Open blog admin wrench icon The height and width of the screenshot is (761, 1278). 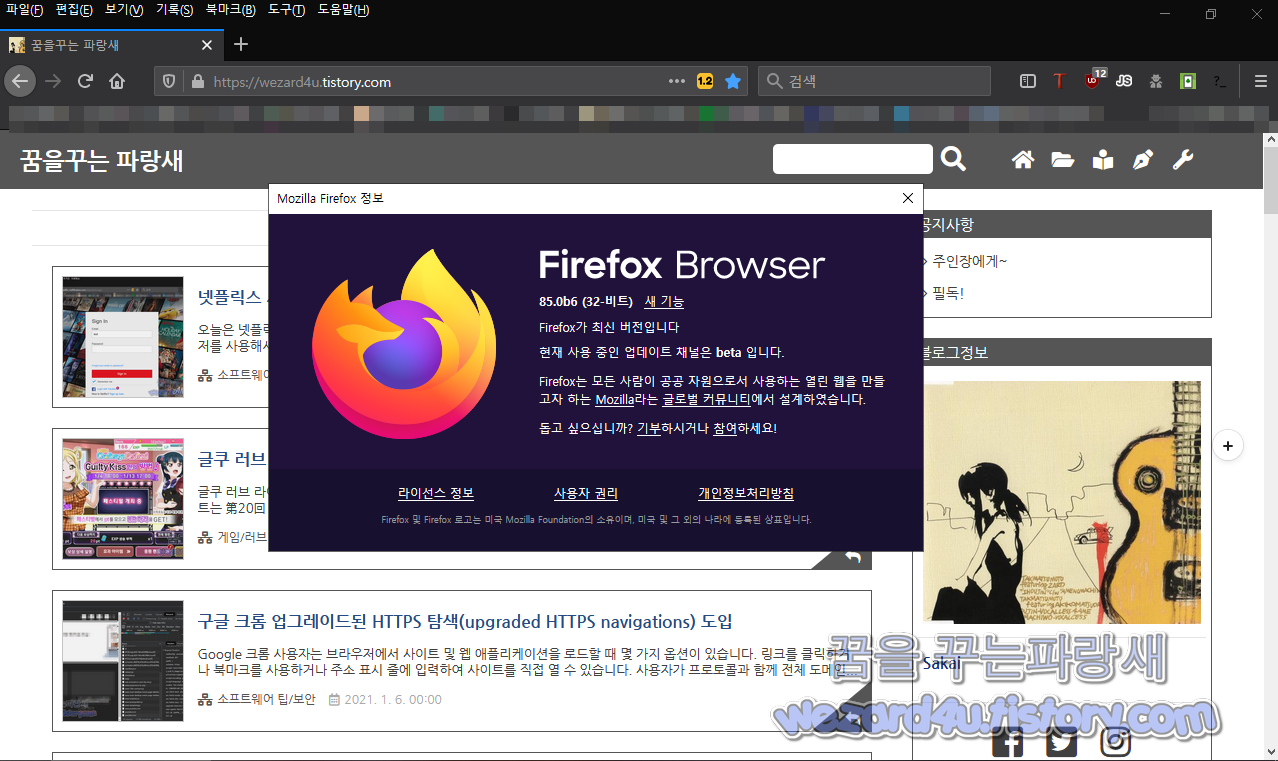click(1183, 160)
